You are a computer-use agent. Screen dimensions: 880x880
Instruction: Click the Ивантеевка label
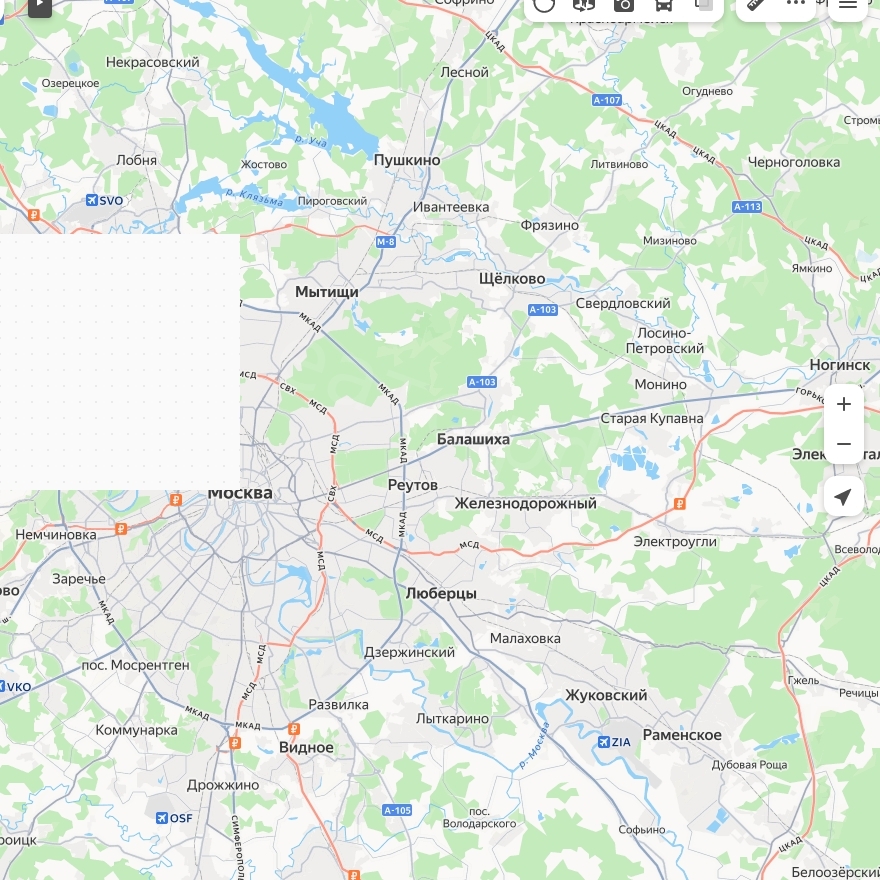tap(451, 207)
